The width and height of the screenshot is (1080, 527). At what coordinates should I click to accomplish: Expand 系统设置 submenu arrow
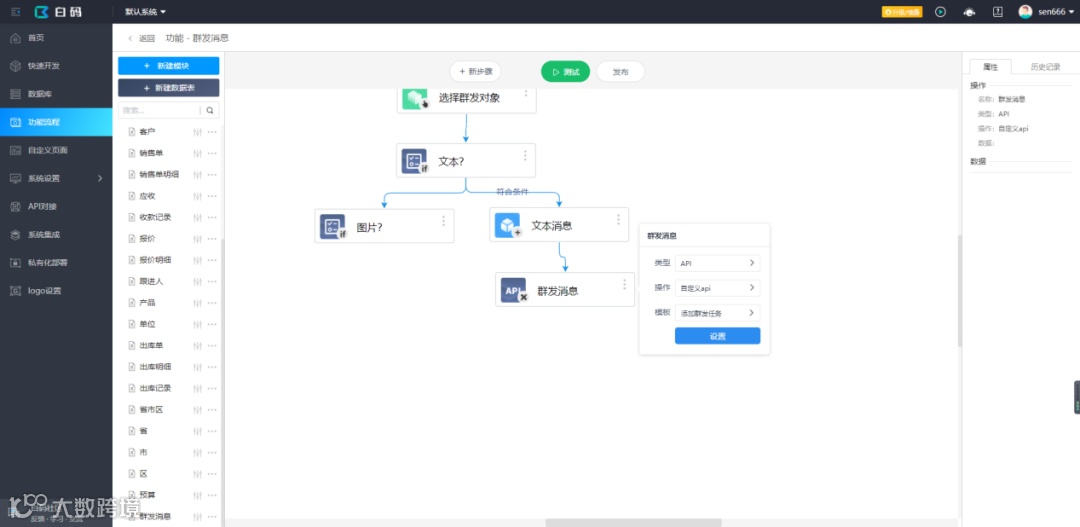(x=100, y=178)
